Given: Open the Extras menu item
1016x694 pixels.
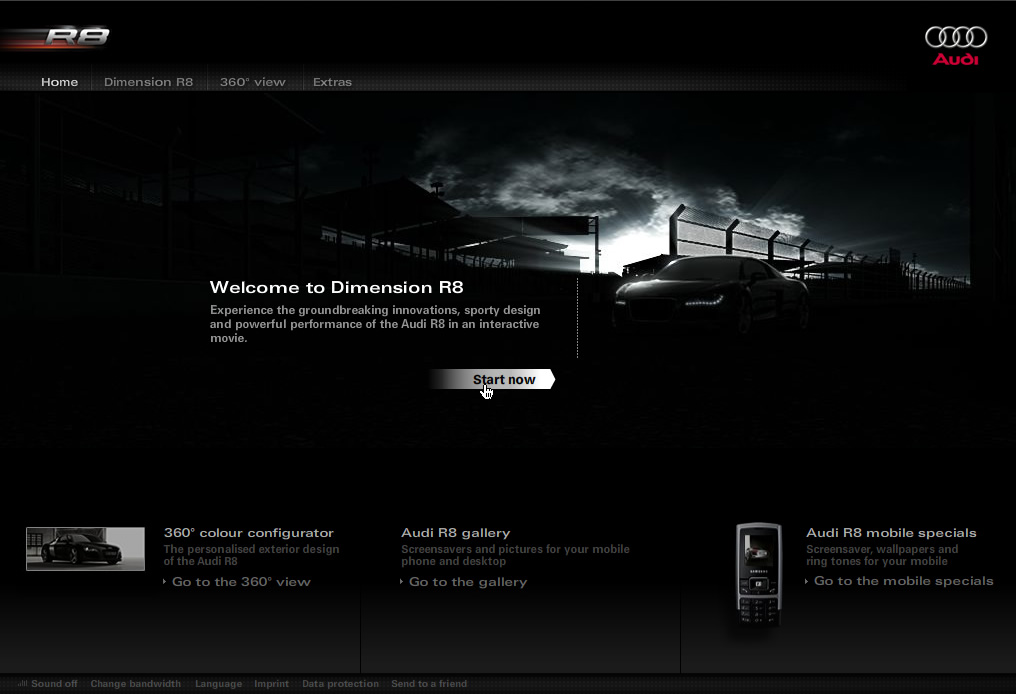Looking at the screenshot, I should [332, 82].
